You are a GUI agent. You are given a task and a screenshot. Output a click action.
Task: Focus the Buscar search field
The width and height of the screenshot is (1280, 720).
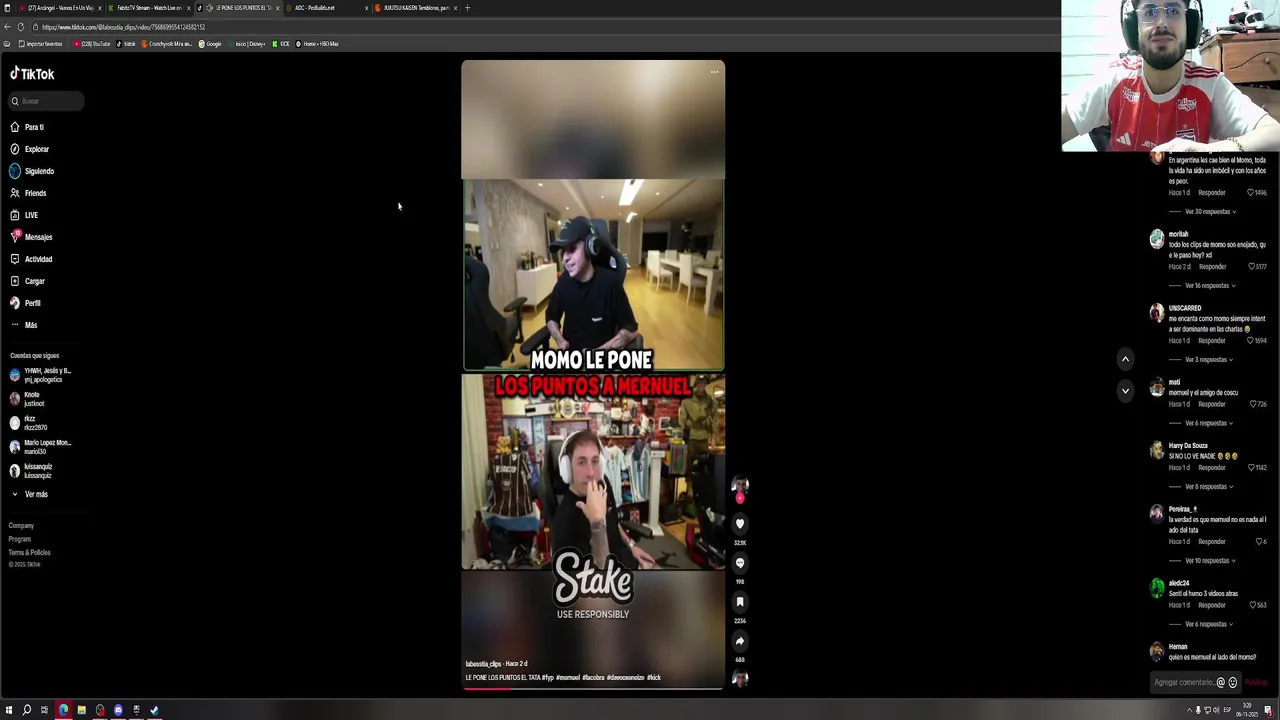(47, 101)
